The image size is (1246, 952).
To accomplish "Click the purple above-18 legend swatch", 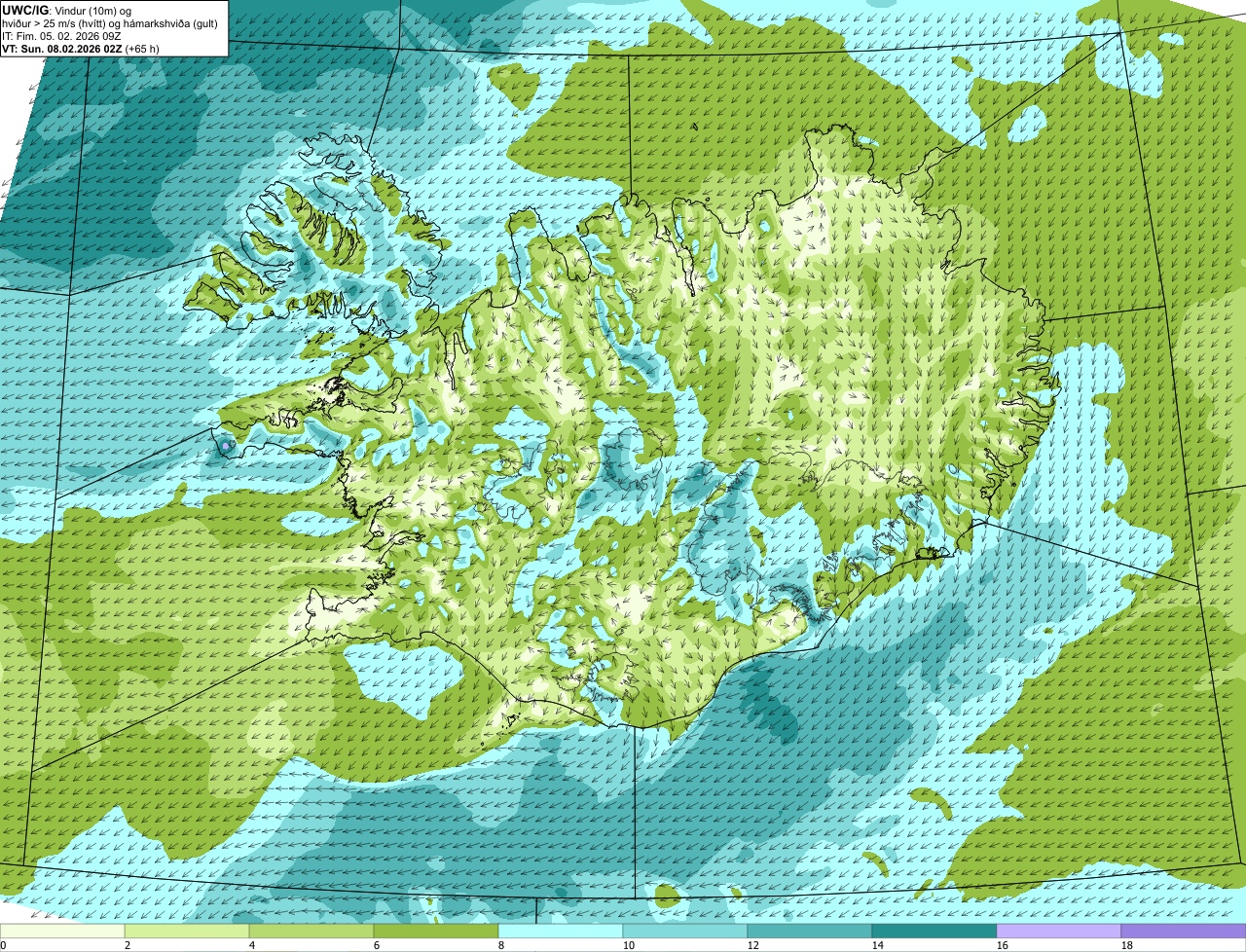I will coord(1184,931).
